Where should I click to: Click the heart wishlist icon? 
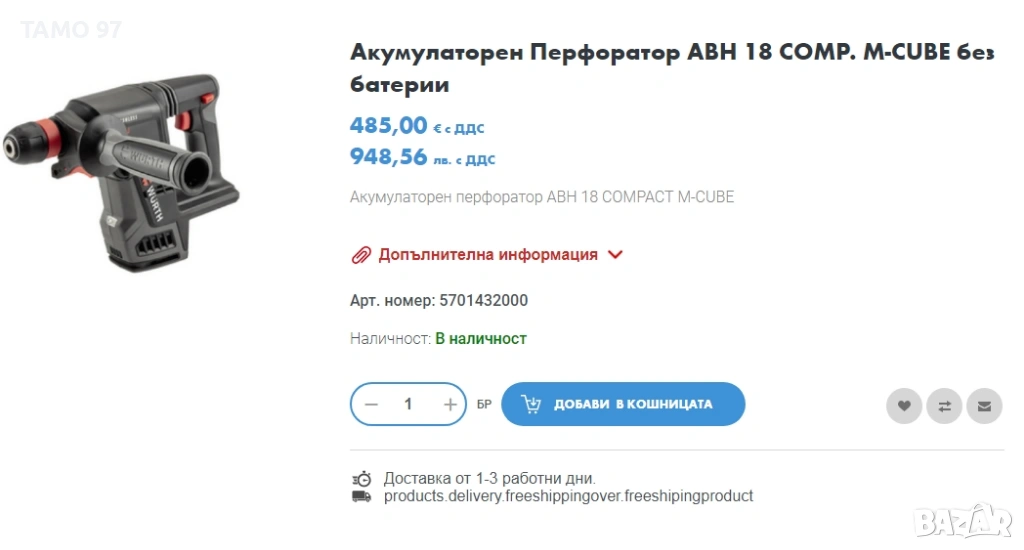pyautogui.click(x=903, y=406)
